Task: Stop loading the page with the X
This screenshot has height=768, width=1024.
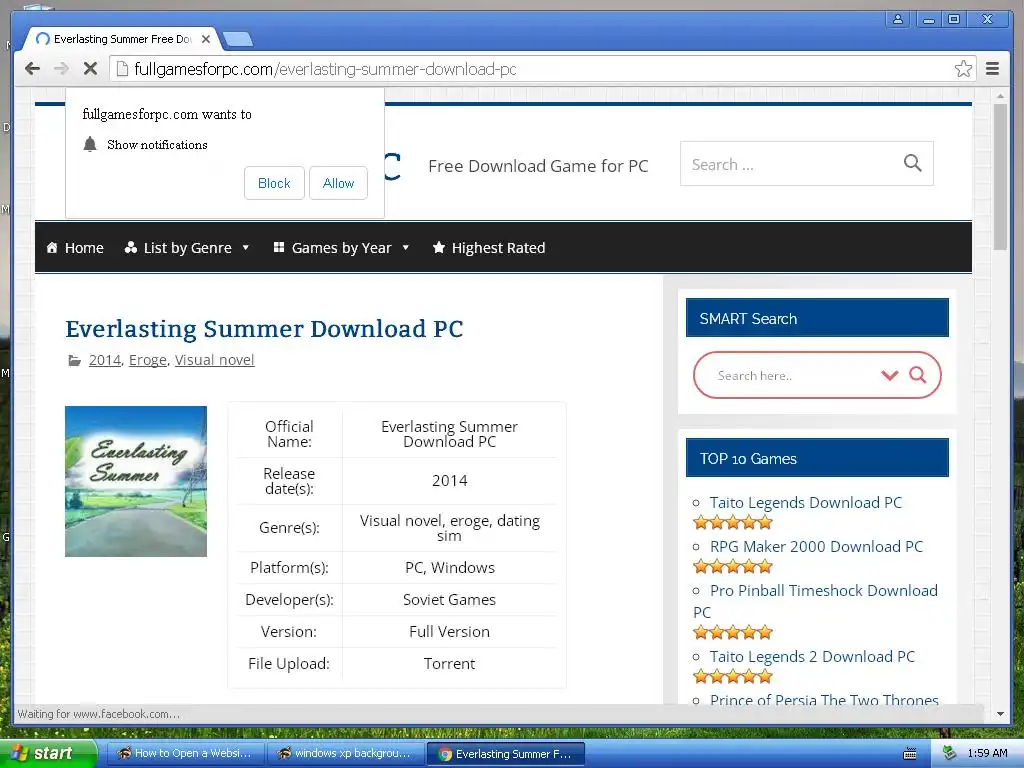Action: pos(90,69)
